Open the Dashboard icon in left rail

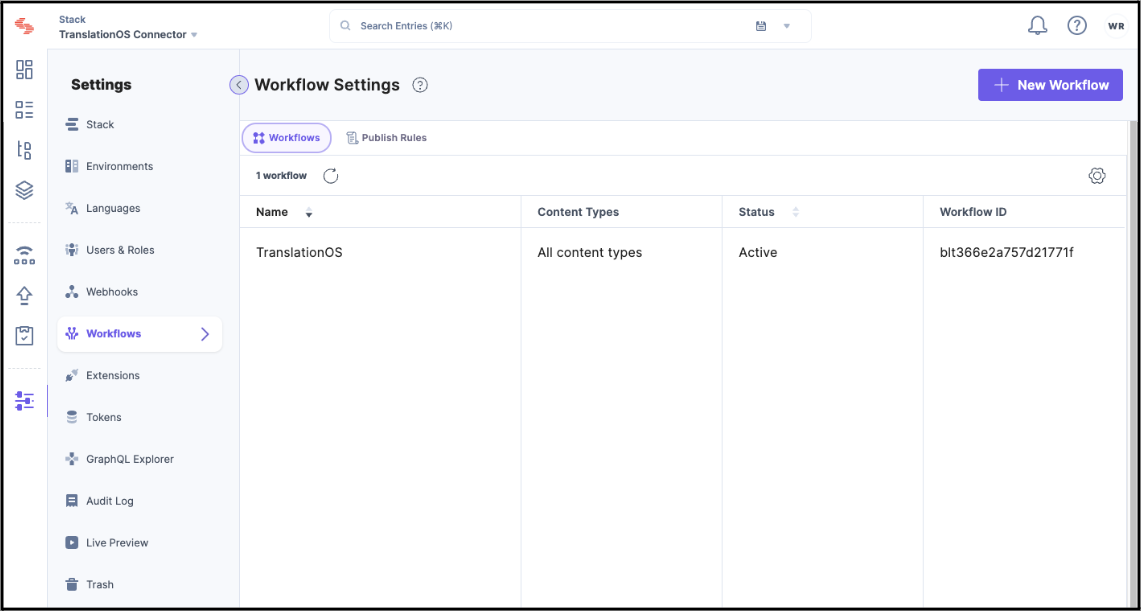(24, 69)
